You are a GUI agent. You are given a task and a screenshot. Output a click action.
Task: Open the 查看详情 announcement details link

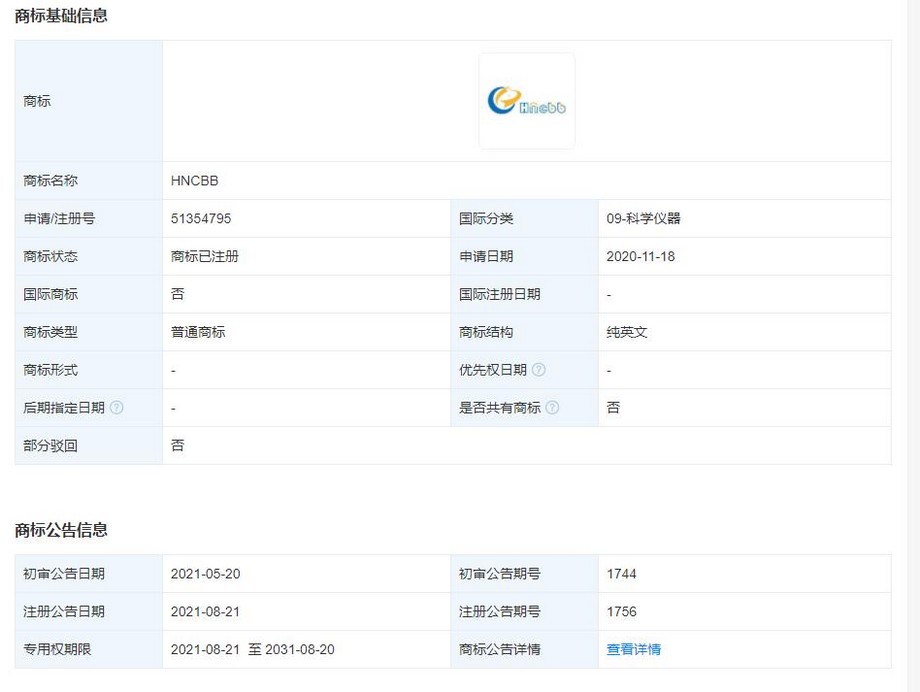pyautogui.click(x=633, y=649)
